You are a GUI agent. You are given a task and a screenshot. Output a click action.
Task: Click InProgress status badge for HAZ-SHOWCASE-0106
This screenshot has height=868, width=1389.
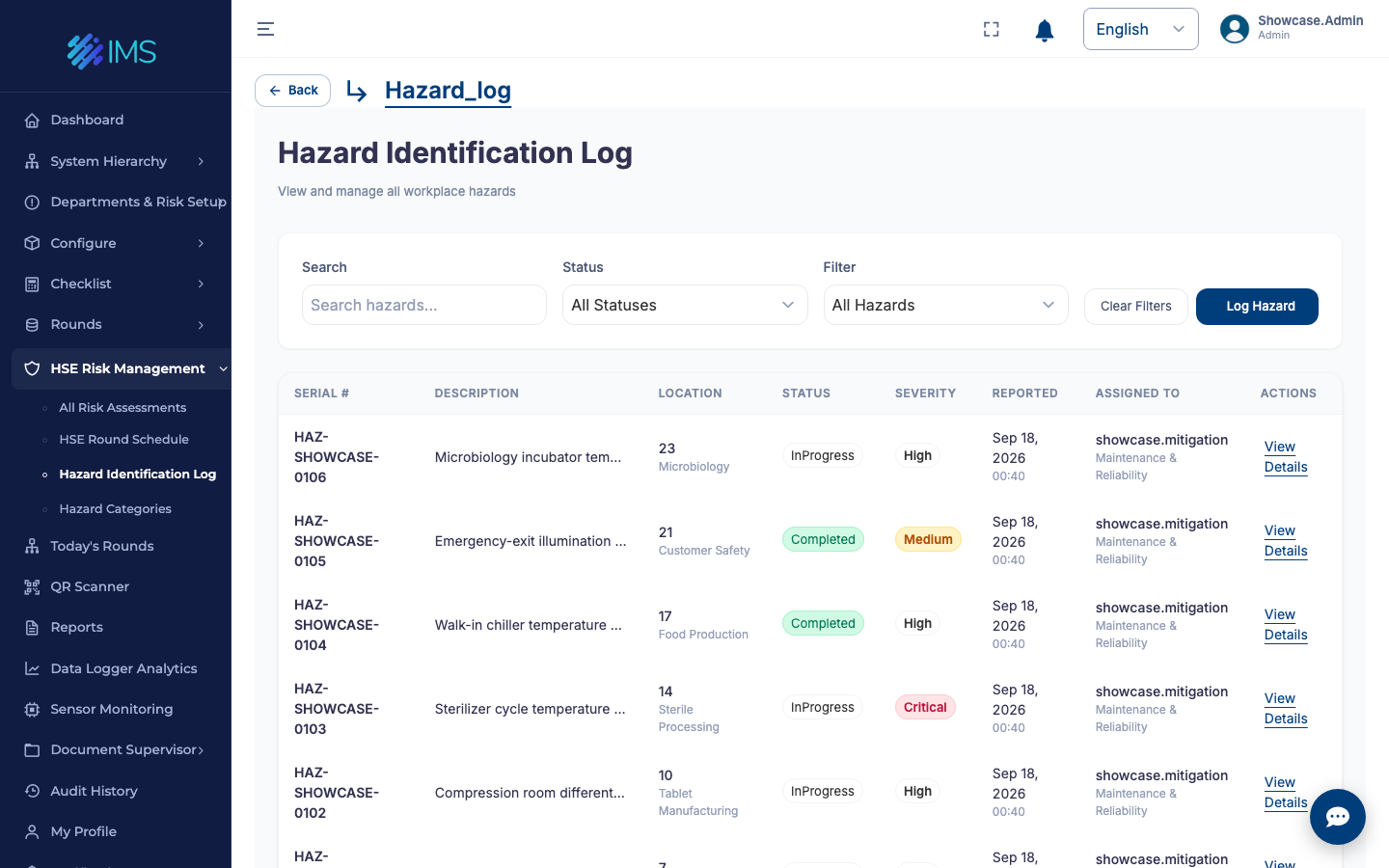point(823,455)
